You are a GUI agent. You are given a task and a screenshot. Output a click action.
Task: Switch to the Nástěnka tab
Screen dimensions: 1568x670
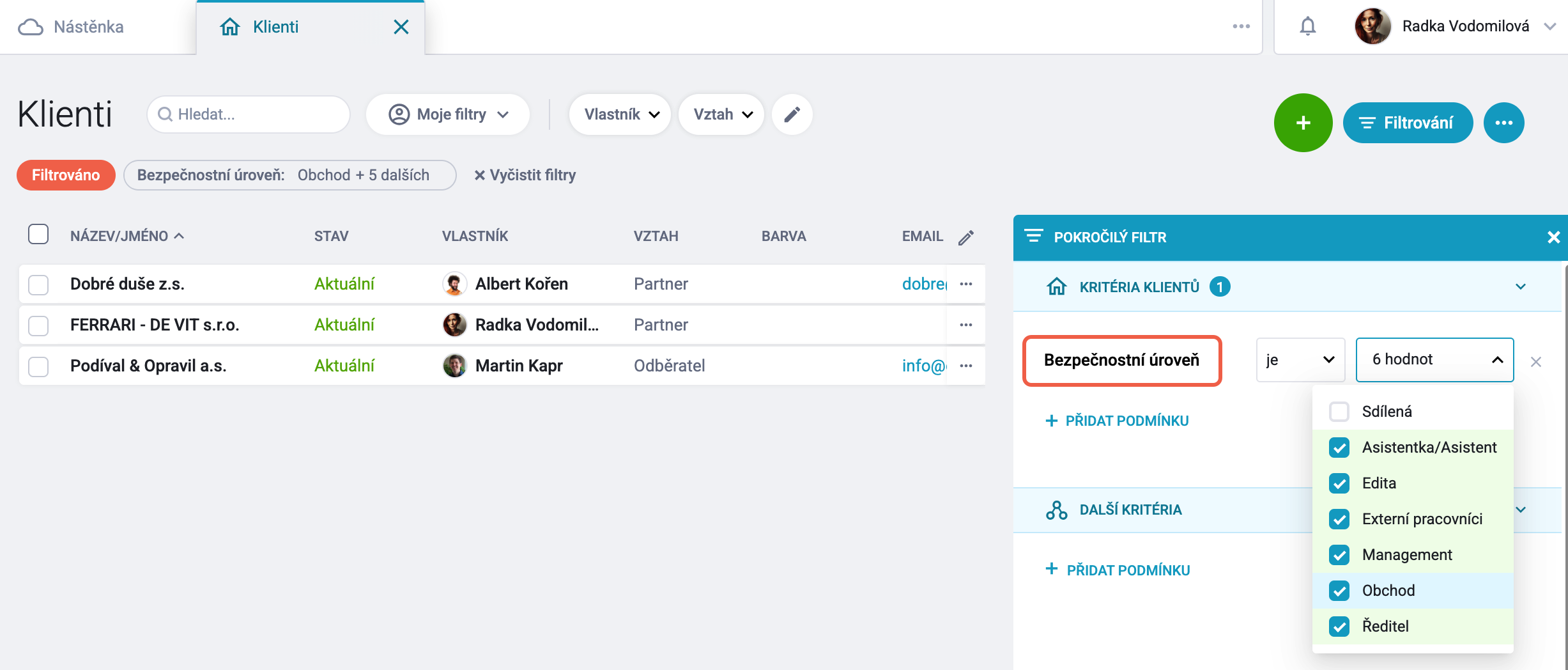tap(72, 27)
